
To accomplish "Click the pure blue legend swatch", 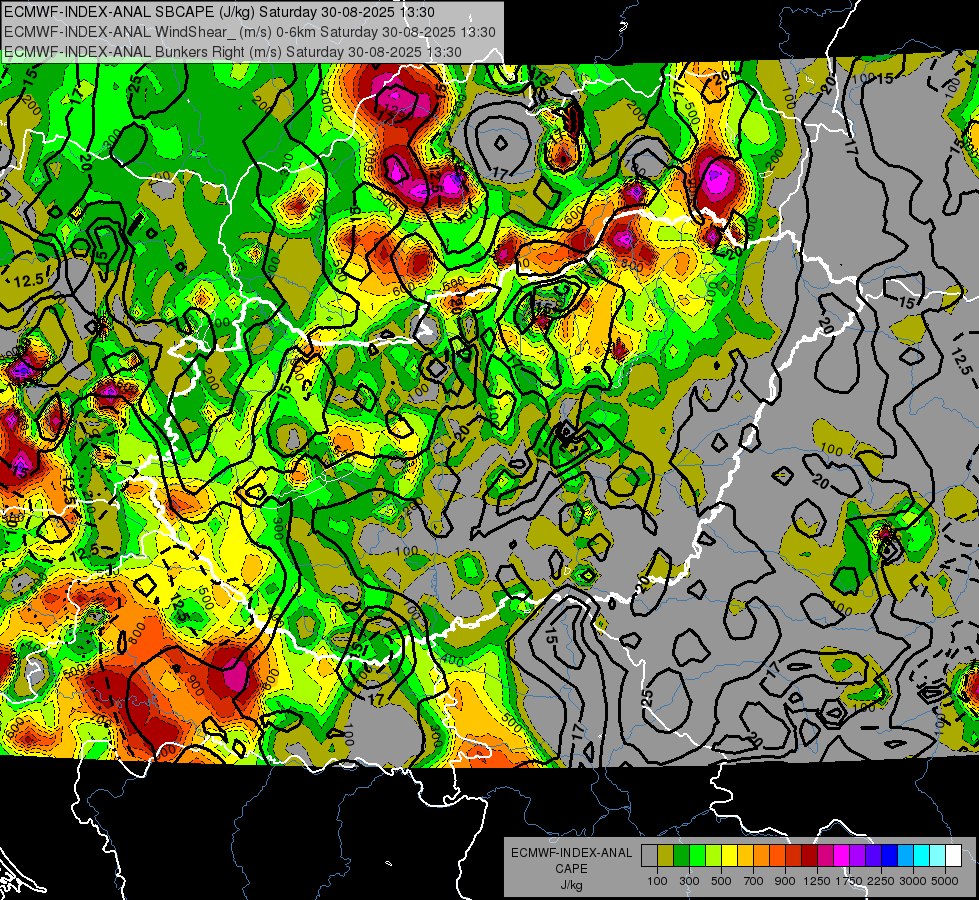I will 890,855.
